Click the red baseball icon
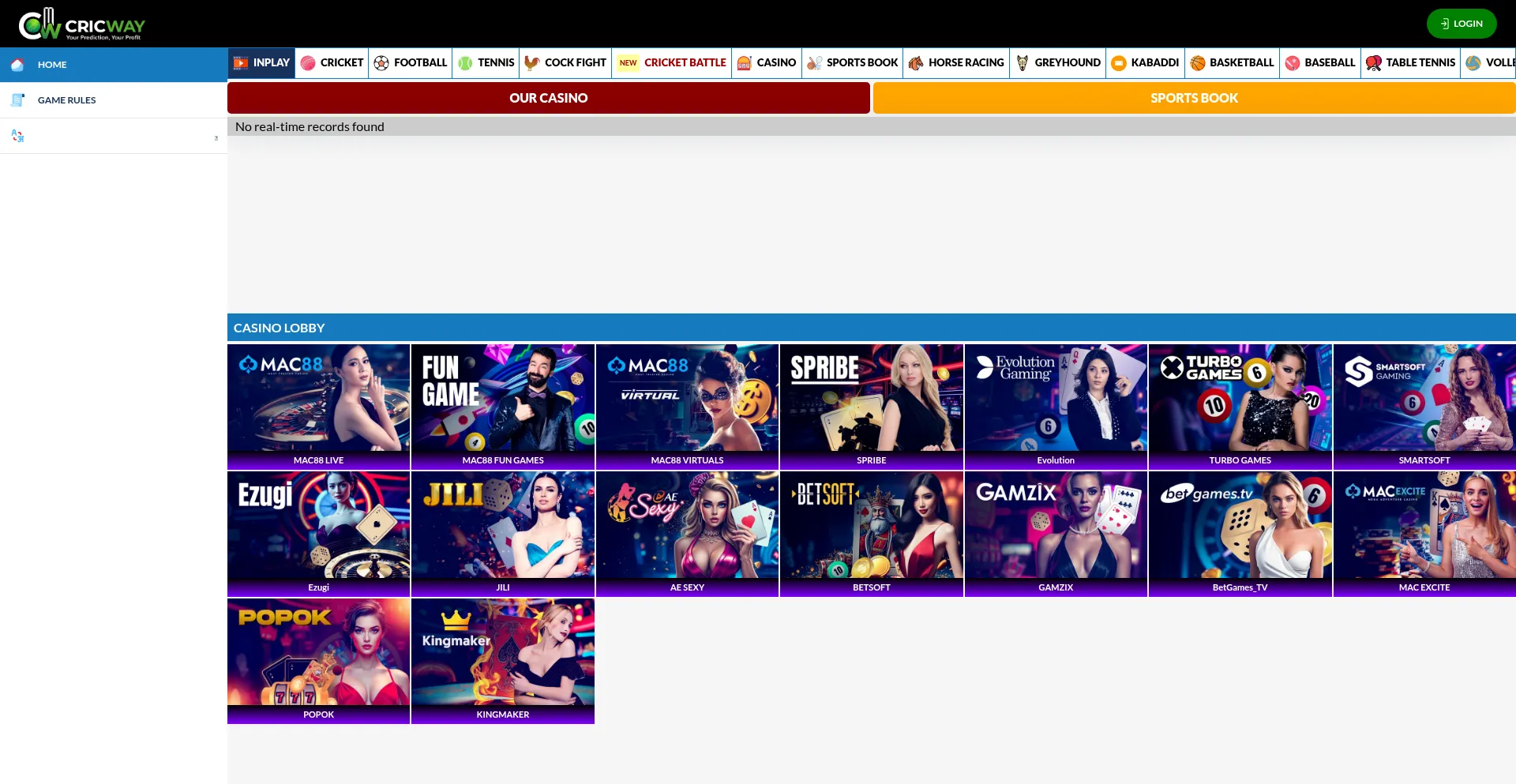The height and width of the screenshot is (784, 1516). [x=1293, y=63]
